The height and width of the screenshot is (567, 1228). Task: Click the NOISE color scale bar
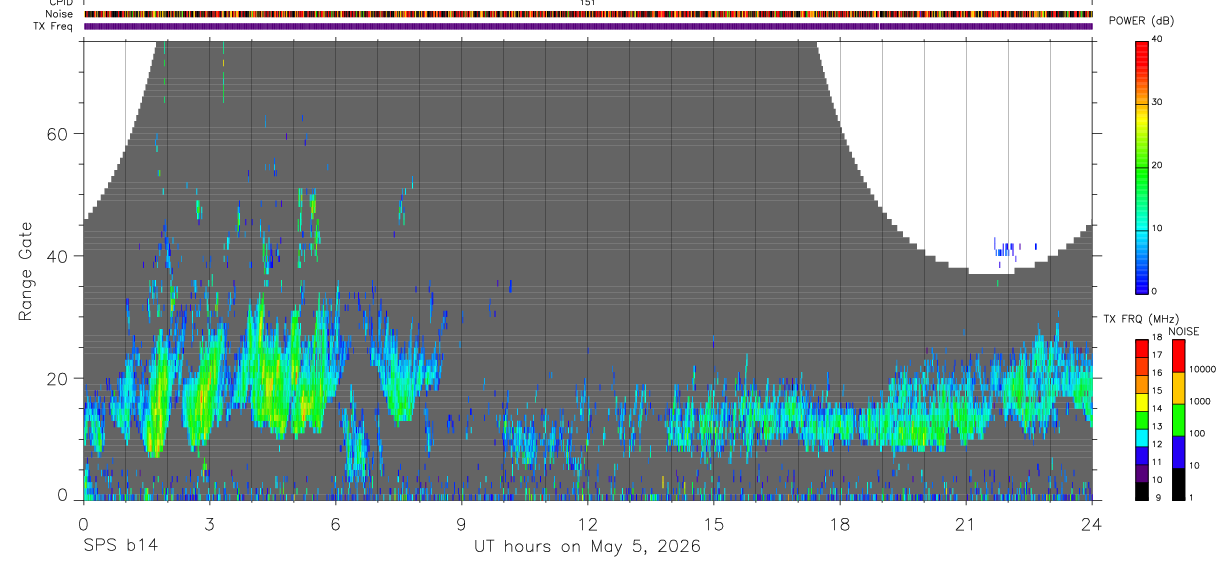[1179, 420]
